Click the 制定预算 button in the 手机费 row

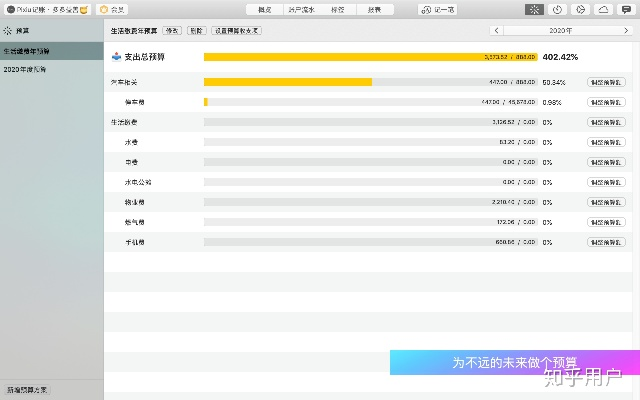[606, 242]
